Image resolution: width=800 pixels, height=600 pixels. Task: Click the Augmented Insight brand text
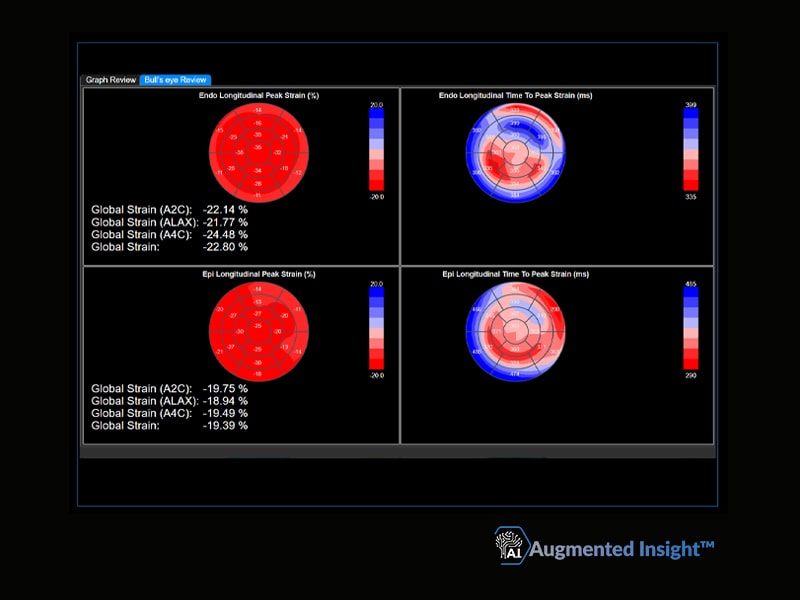621,549
